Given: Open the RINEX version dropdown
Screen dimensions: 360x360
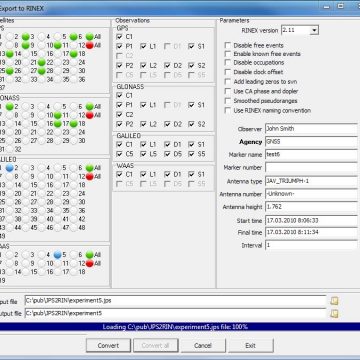Looking at the screenshot, I should coord(314,30).
